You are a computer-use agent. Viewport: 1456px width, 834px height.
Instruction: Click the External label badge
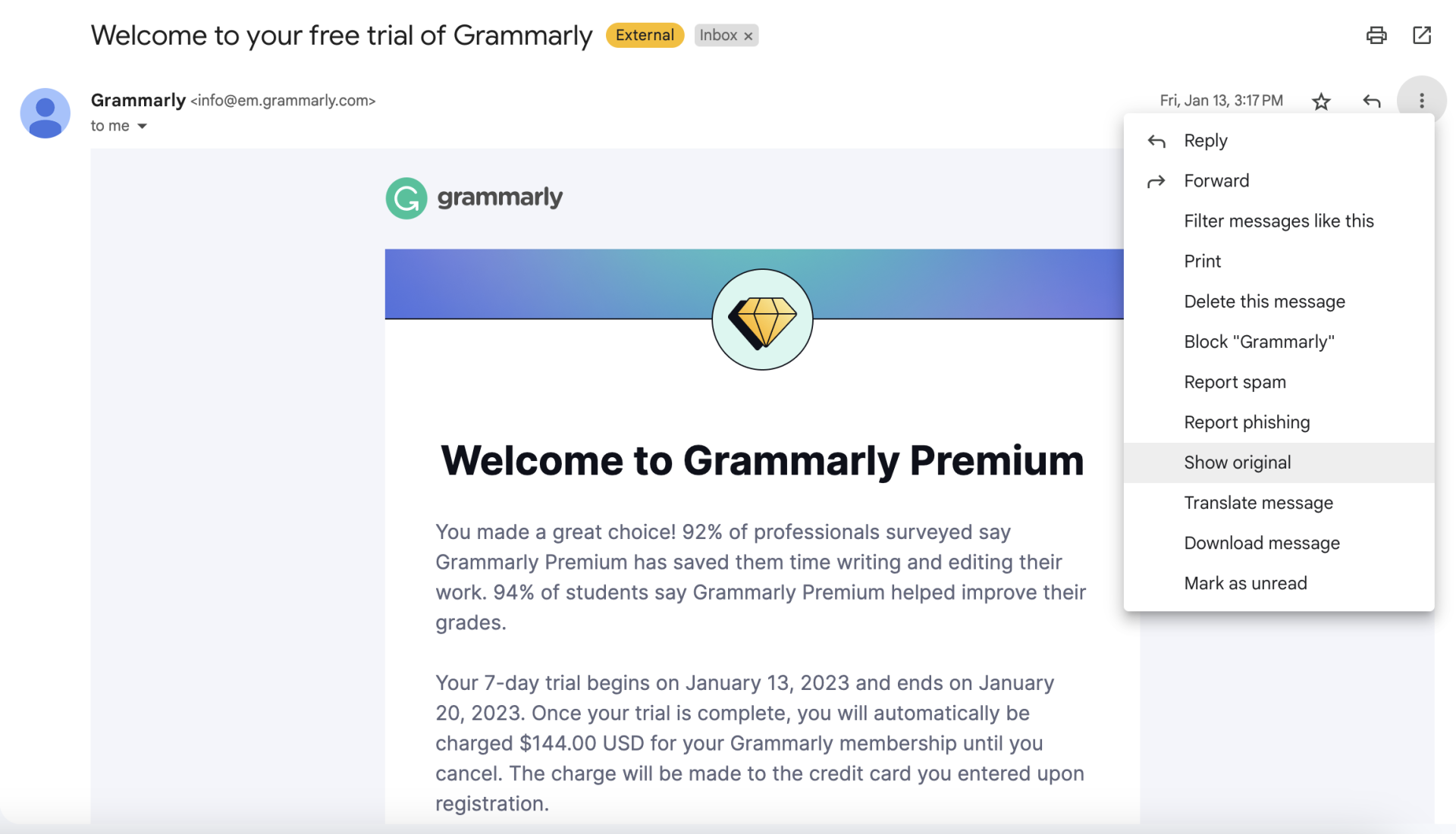coord(644,35)
